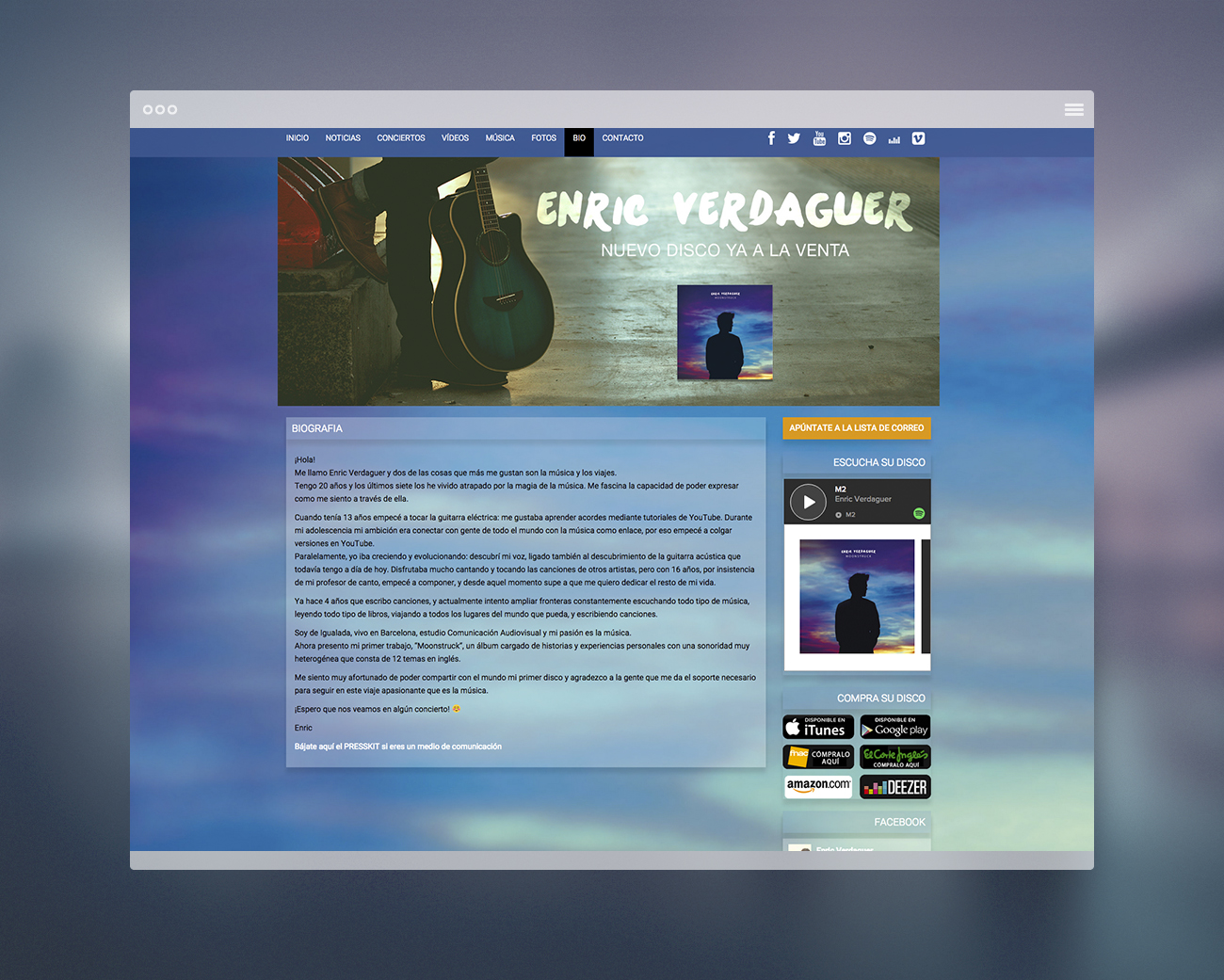Go to INICIO page
The height and width of the screenshot is (980, 1224).
pyautogui.click(x=298, y=138)
